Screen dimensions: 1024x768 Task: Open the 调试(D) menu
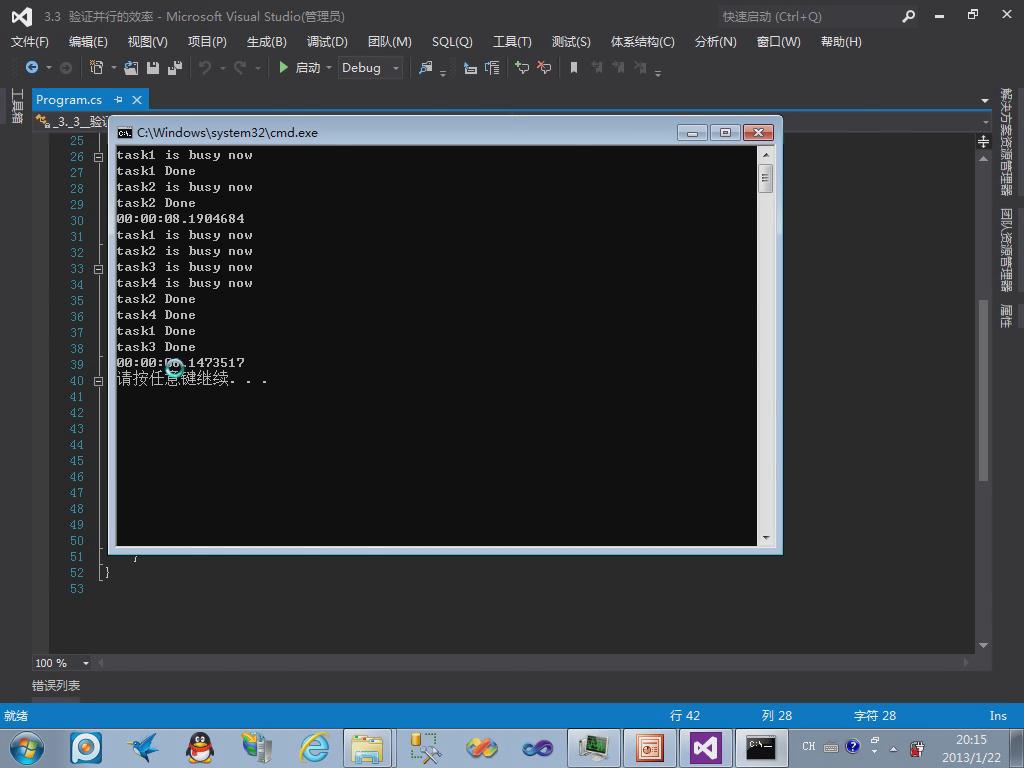point(327,42)
